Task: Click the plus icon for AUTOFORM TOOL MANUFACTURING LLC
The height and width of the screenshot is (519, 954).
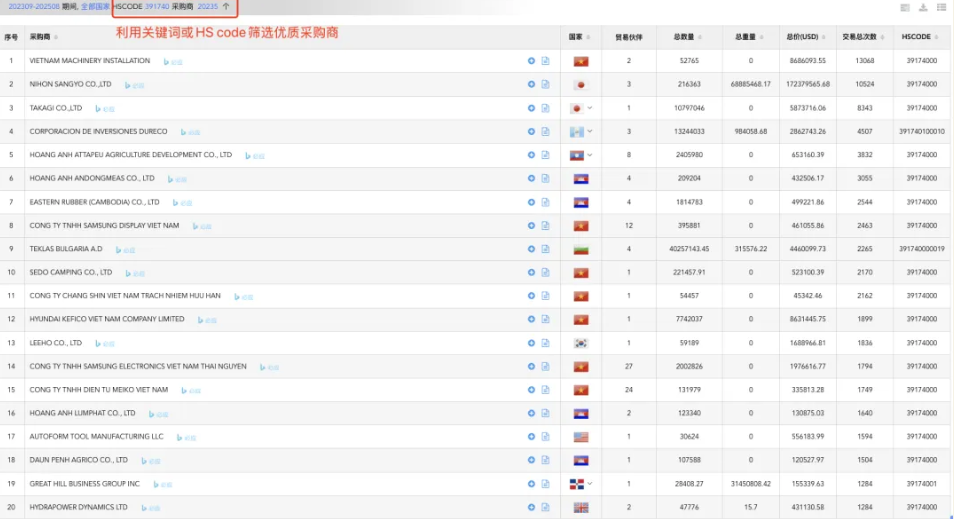Action: pos(531,437)
